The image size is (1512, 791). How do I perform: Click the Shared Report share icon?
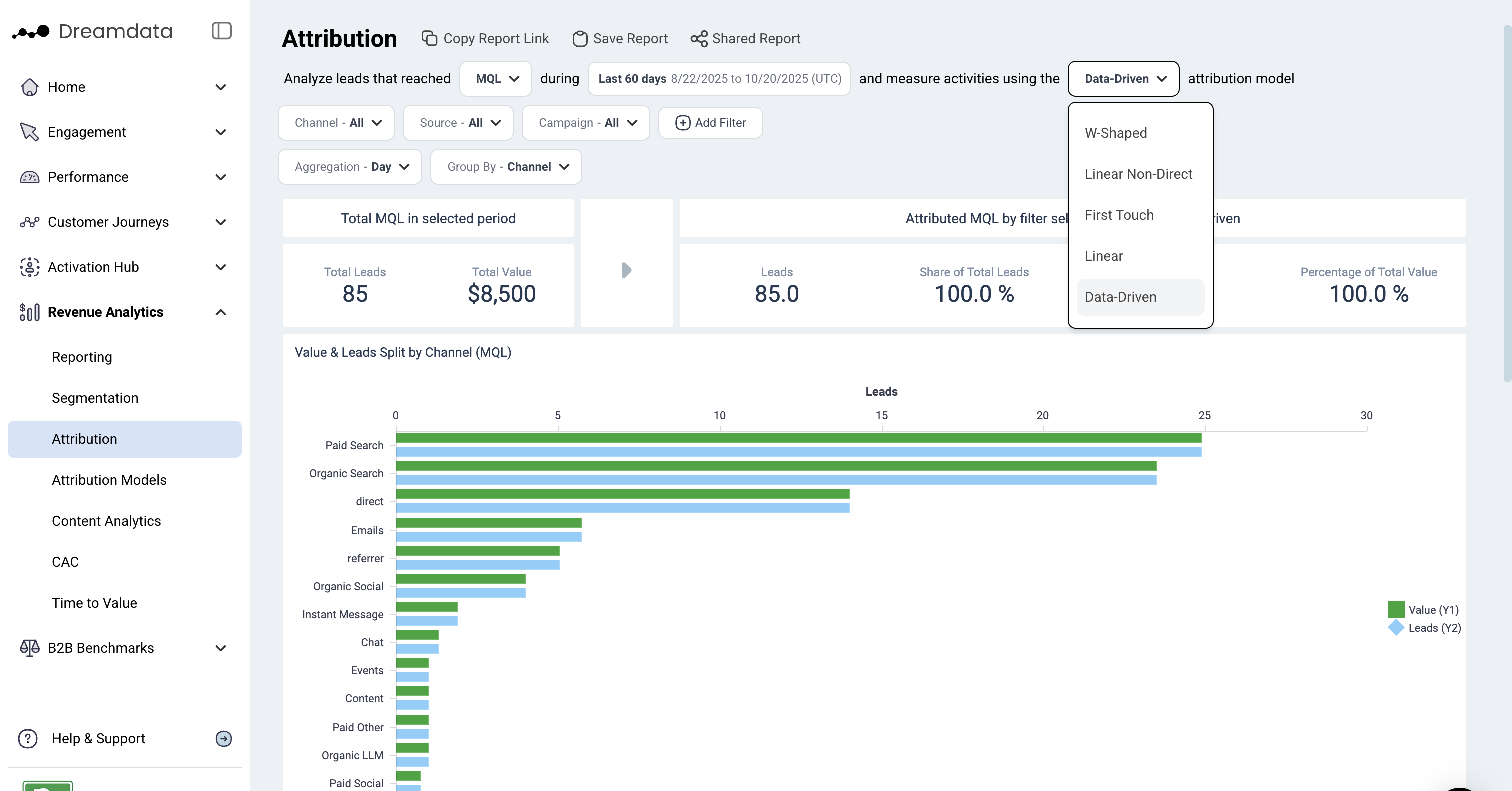pos(698,38)
